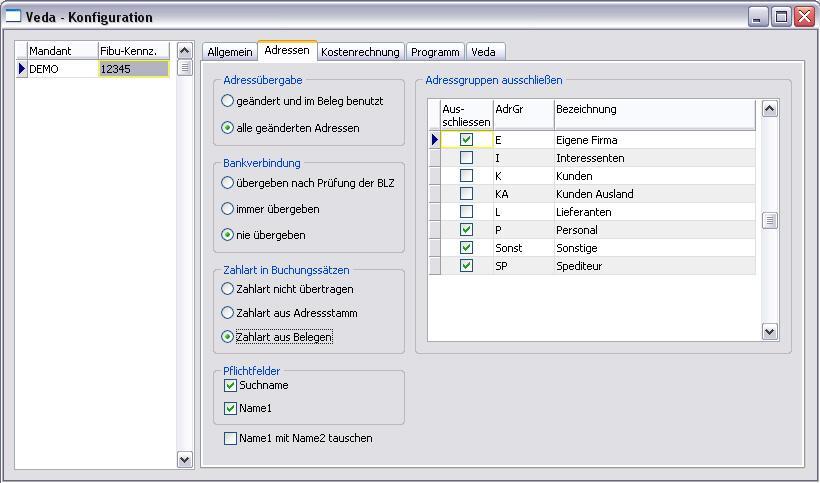820x483 pixels.
Task: Click the row indicator arrow beside DEMO
Action: [22, 69]
